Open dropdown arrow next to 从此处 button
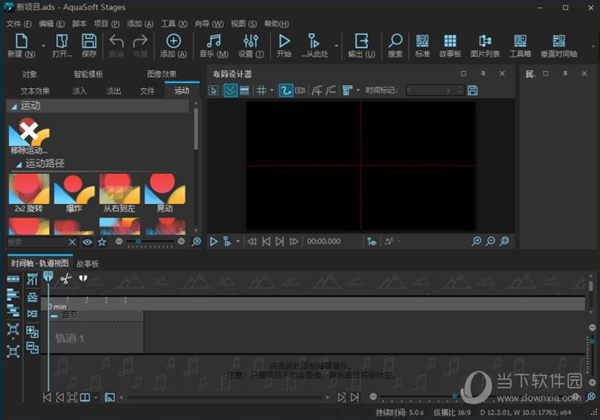Image resolution: width=600 pixels, height=420 pixels. click(336, 46)
